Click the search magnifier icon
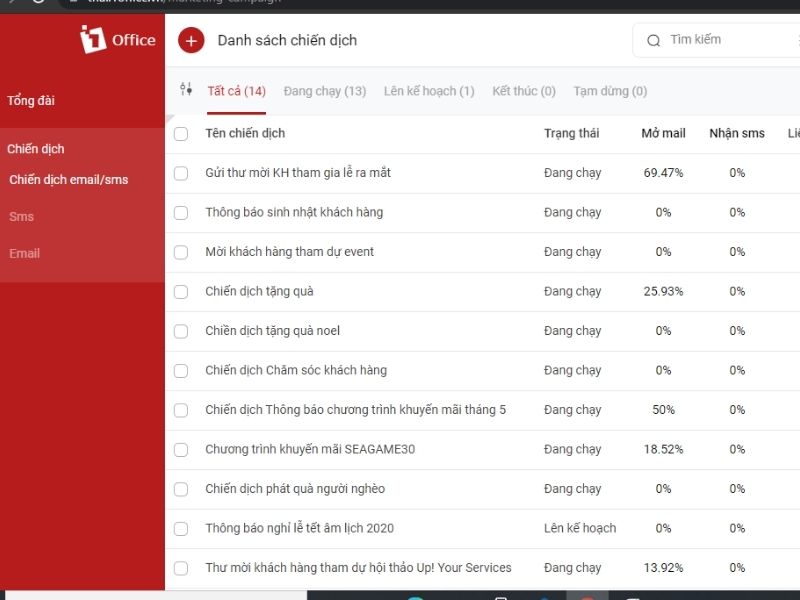This screenshot has height=600, width=800. pos(654,40)
